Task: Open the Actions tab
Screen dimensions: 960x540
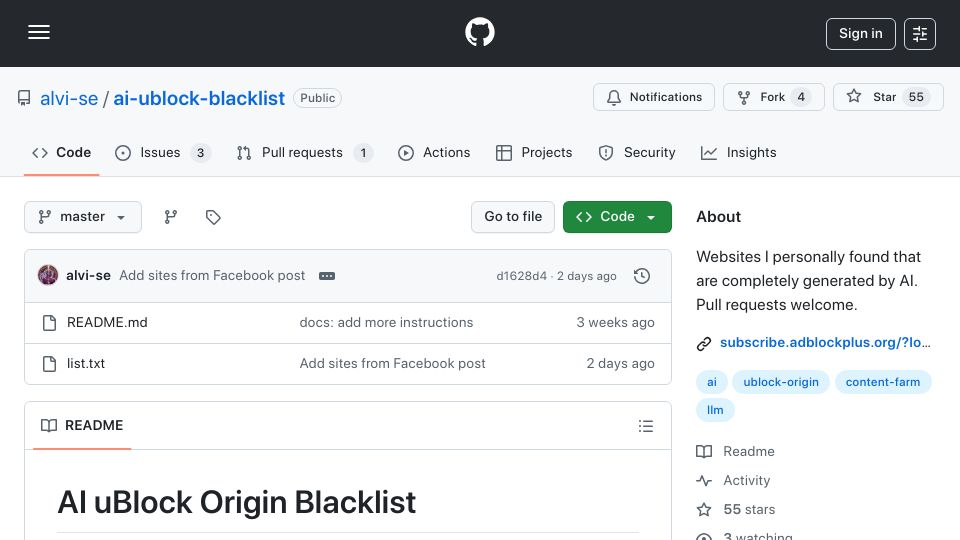Action: pyautogui.click(x=434, y=152)
